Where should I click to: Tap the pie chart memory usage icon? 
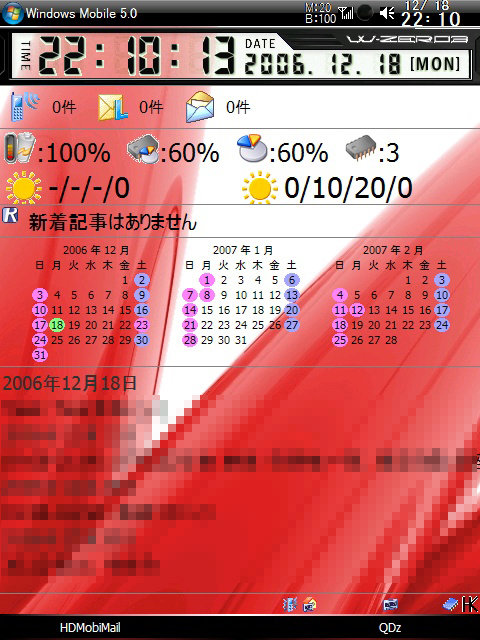(252, 148)
